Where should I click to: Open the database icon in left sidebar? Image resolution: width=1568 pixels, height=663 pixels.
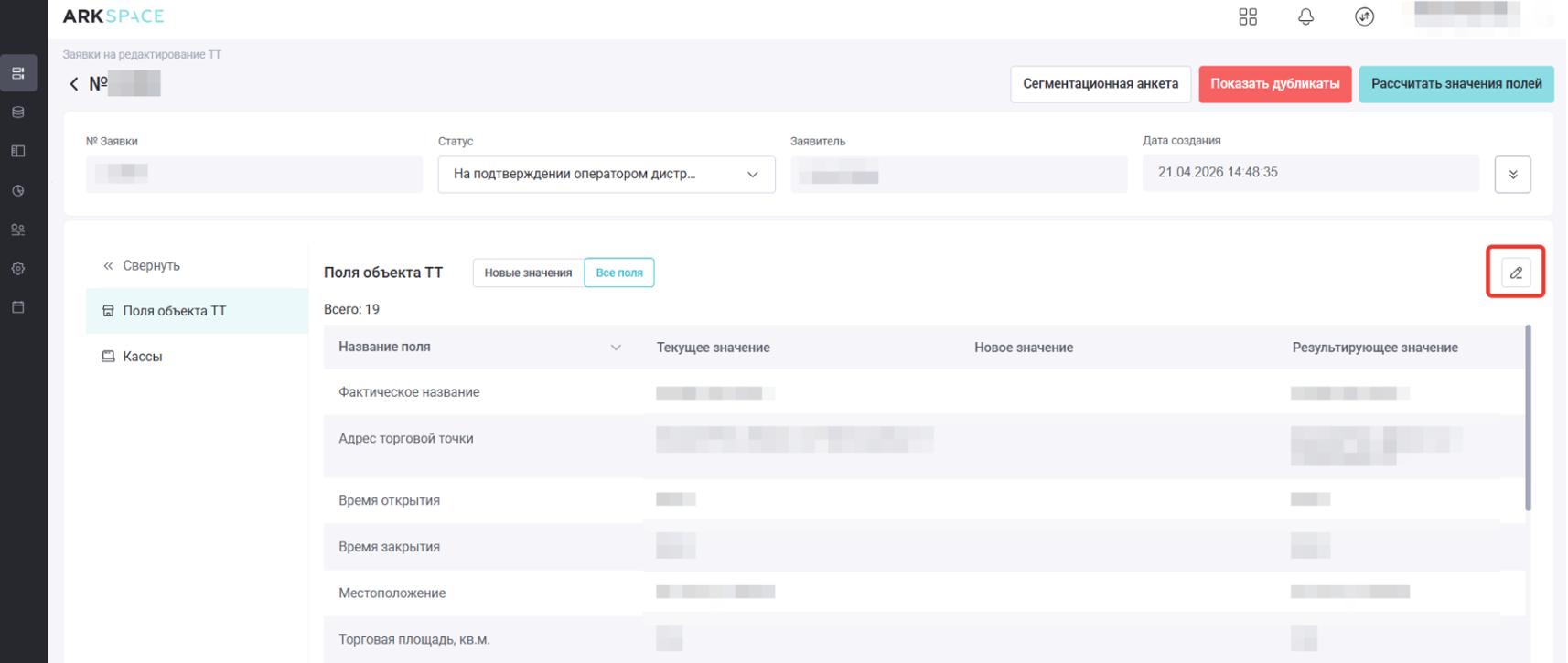(x=18, y=112)
